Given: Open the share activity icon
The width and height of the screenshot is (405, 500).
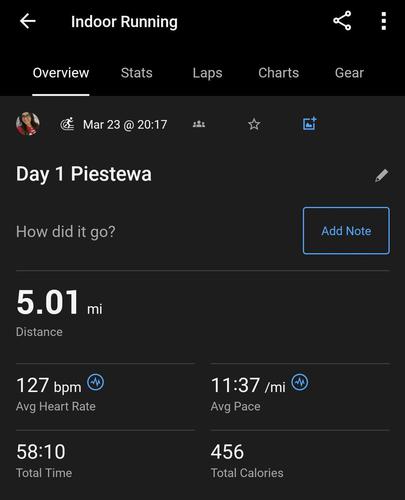Looking at the screenshot, I should (x=342, y=21).
